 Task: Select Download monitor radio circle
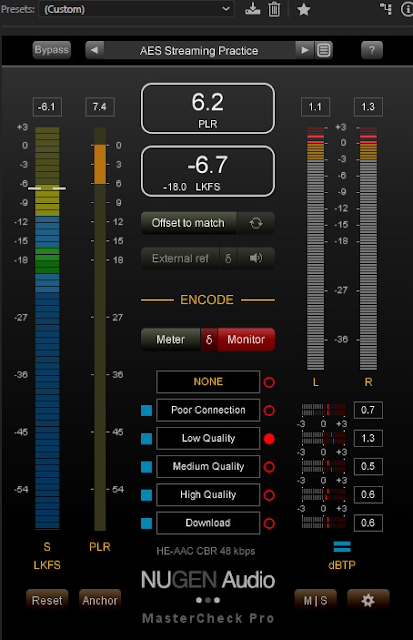point(269,523)
